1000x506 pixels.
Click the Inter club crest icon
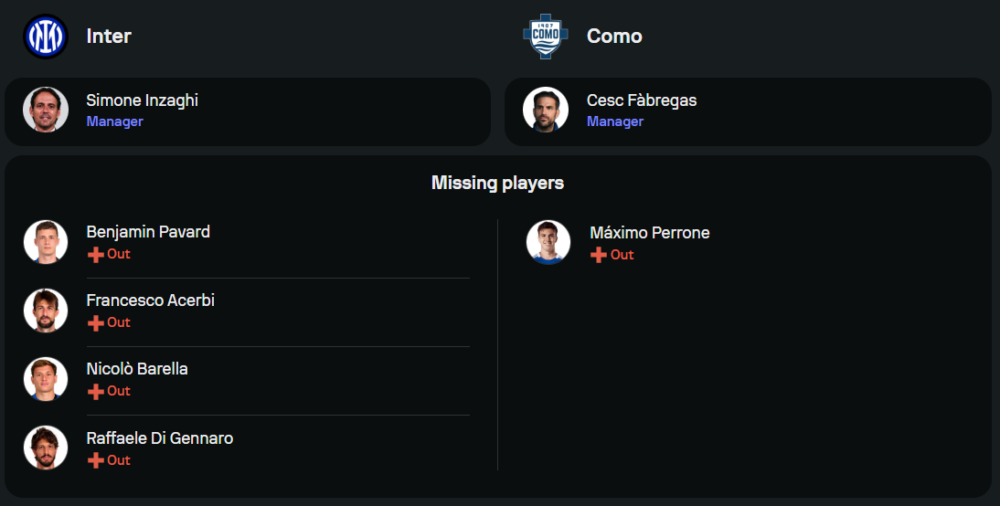tap(45, 37)
